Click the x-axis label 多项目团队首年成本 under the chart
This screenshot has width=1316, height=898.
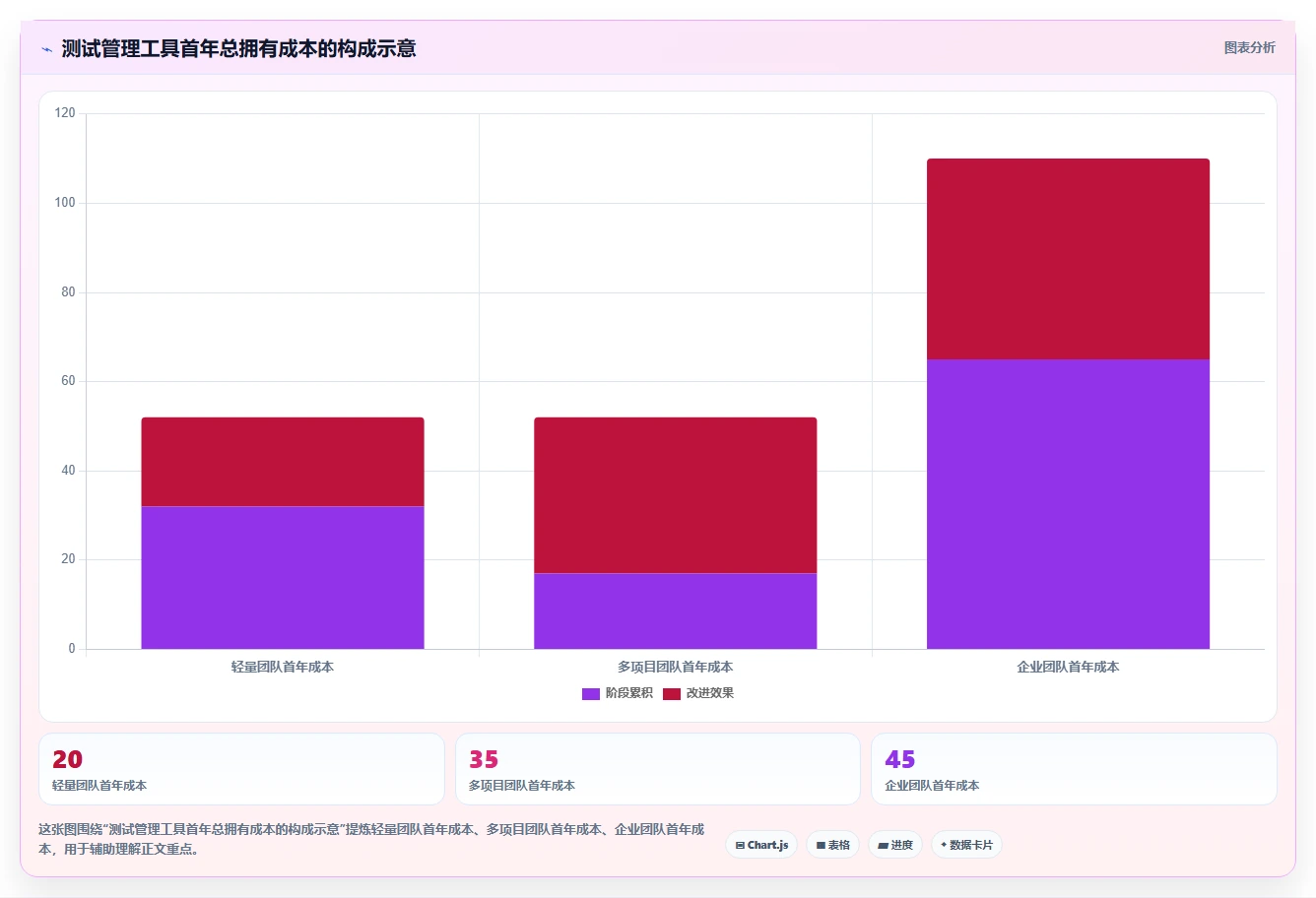coord(676,667)
